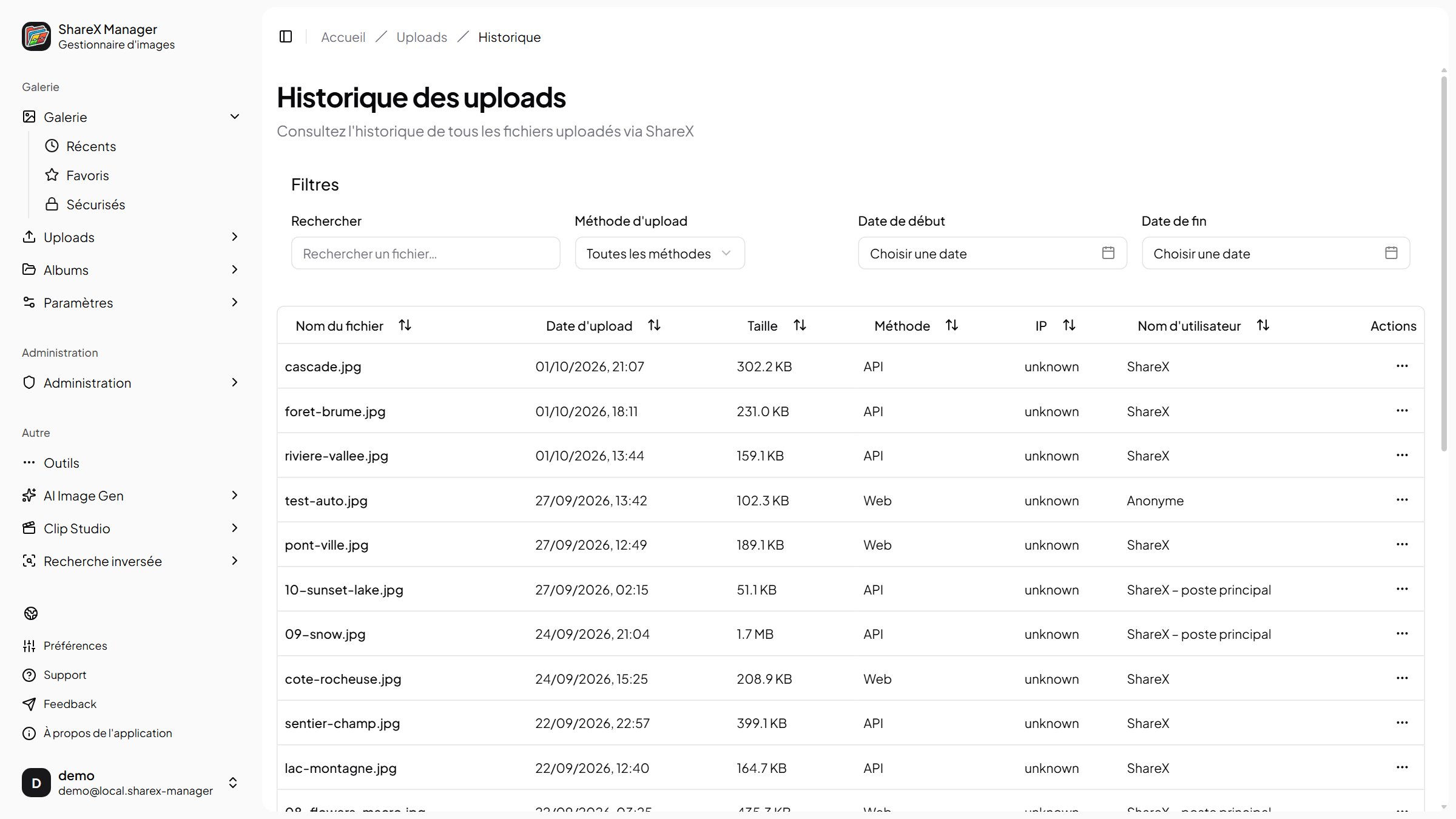The image size is (1456, 819).
Task: Sort table by Taille arrows
Action: coord(800,326)
